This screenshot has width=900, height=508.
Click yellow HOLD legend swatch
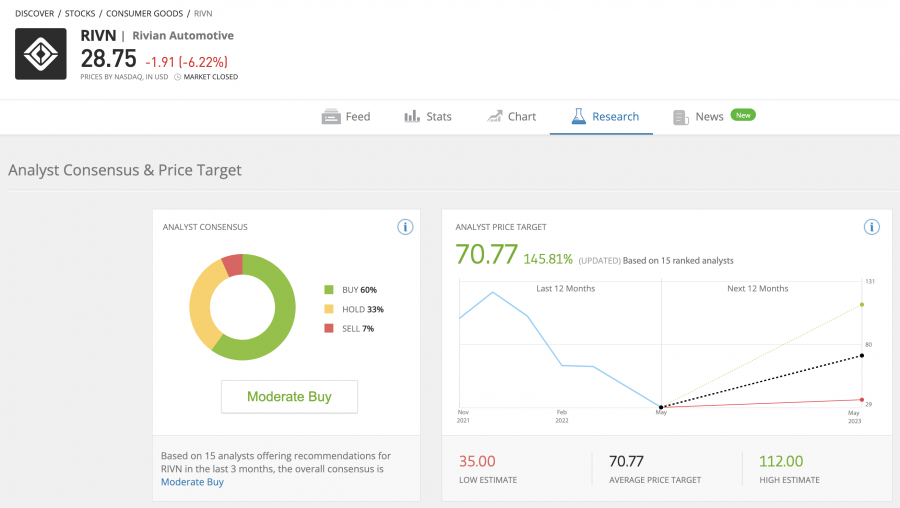click(x=329, y=309)
